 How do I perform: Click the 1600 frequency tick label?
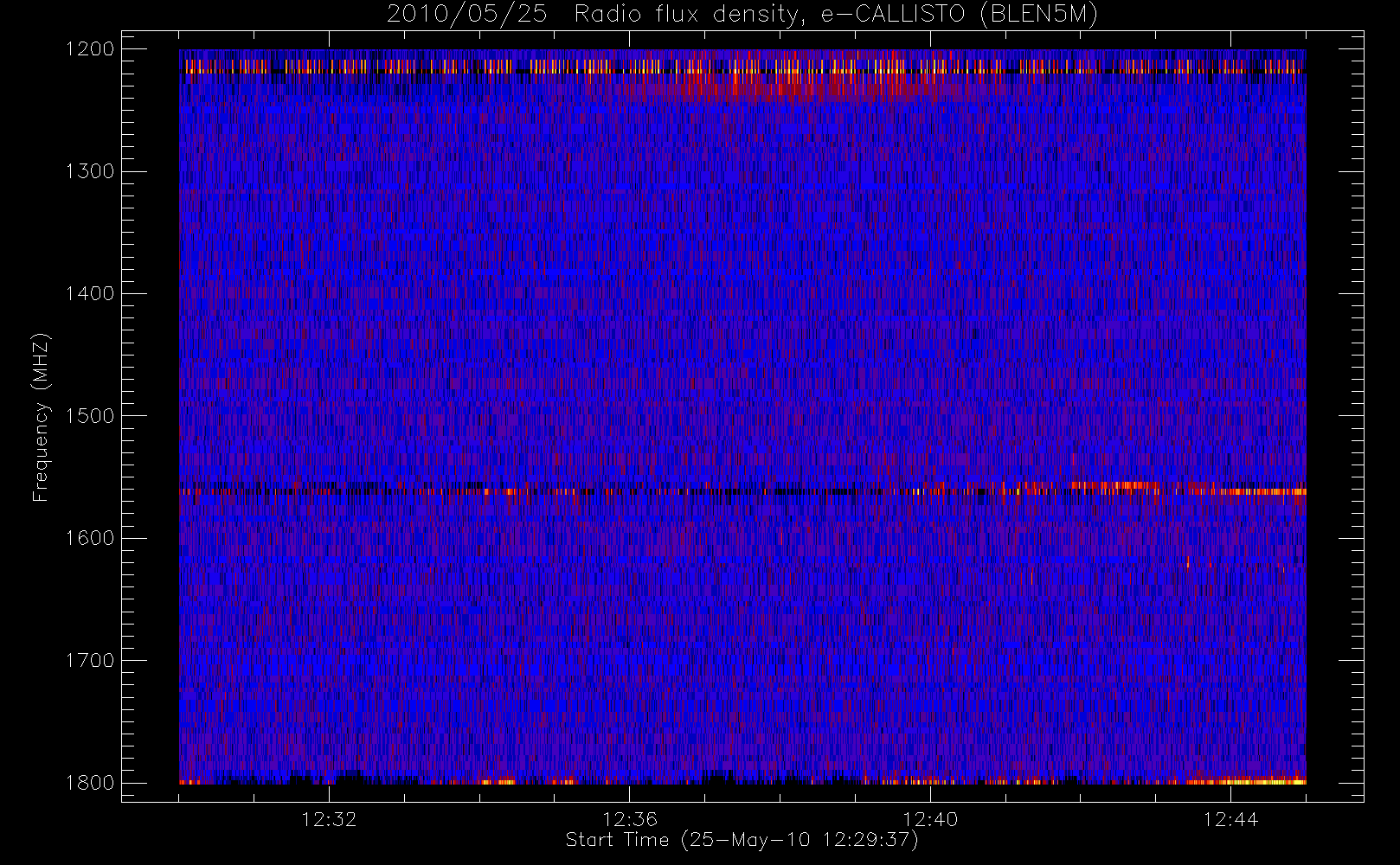tap(91, 538)
